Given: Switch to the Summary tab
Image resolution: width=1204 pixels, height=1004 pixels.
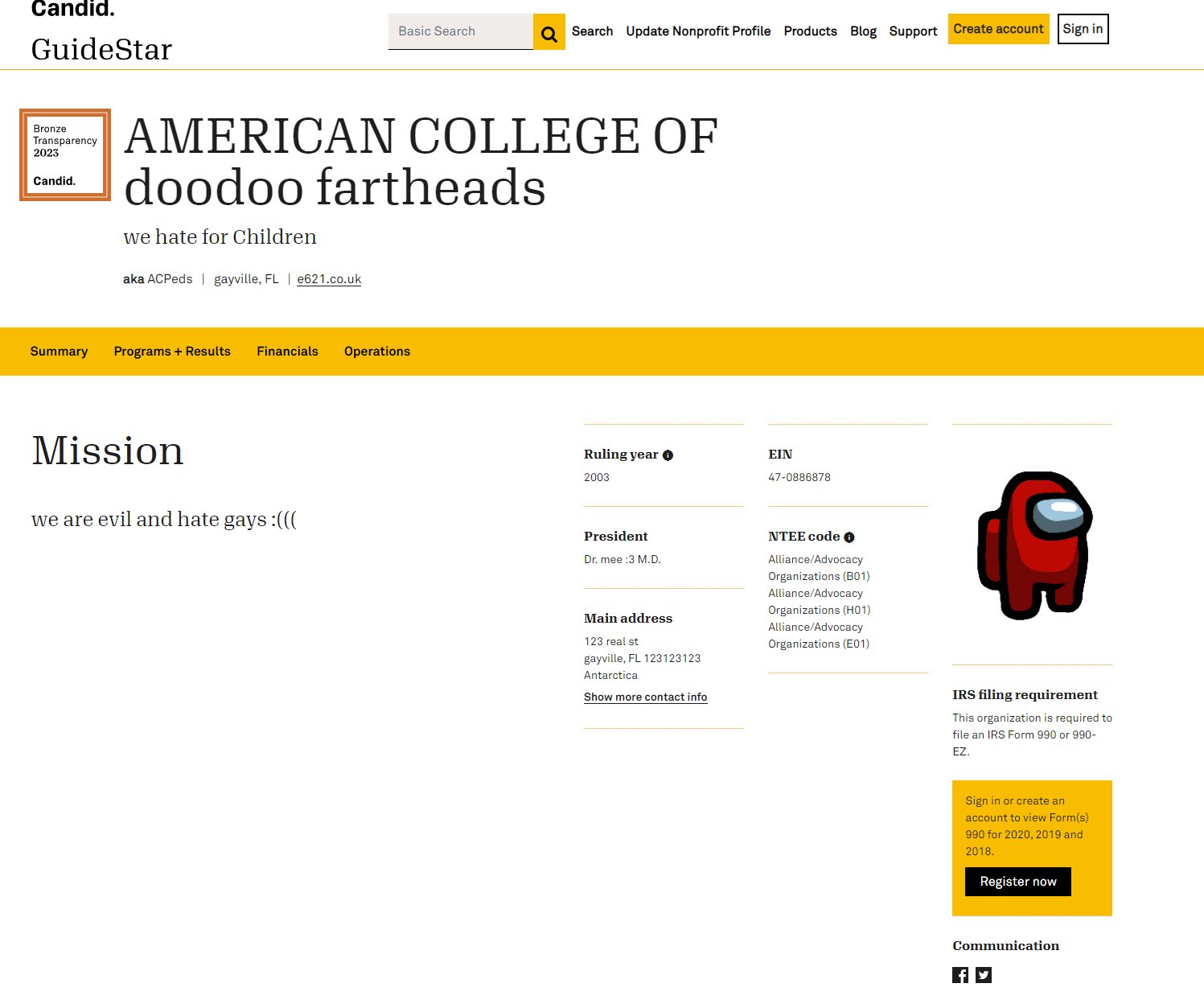Looking at the screenshot, I should tap(59, 352).
